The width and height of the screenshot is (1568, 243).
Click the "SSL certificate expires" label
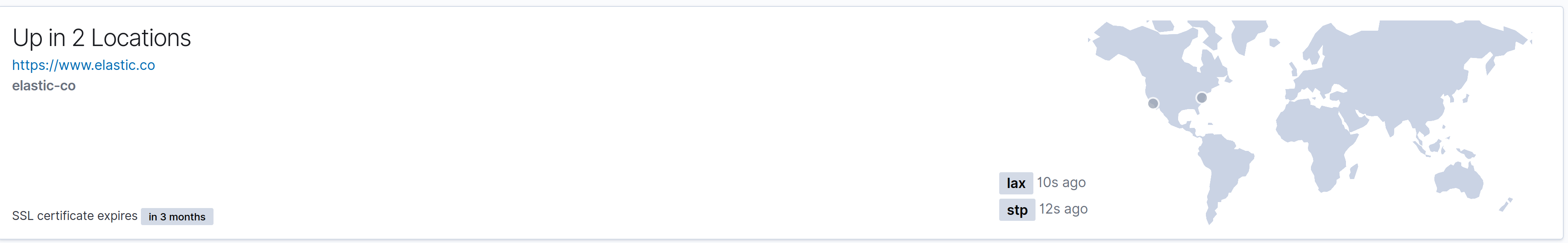[x=75, y=216]
